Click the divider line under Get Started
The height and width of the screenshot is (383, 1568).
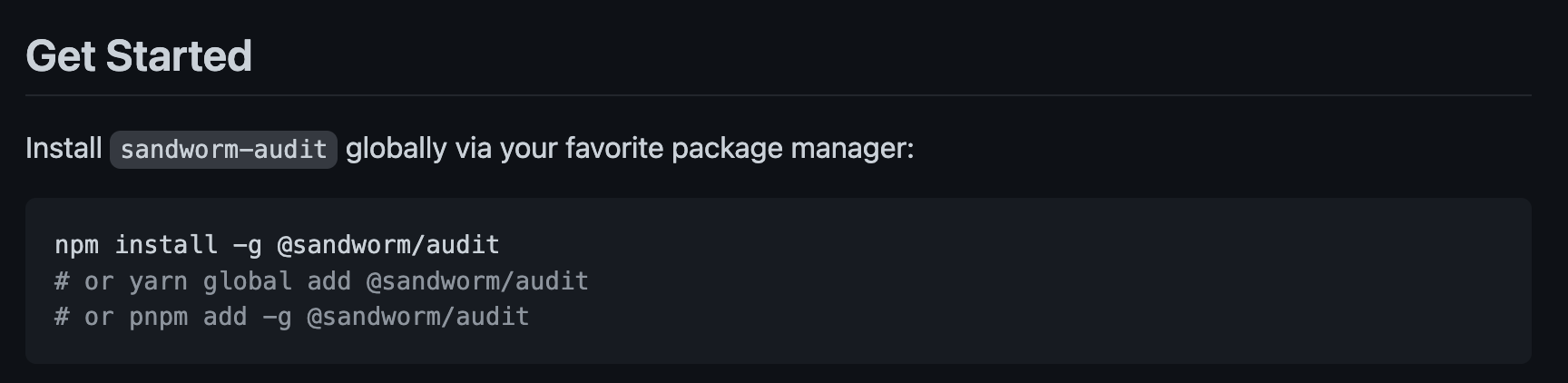point(778,95)
